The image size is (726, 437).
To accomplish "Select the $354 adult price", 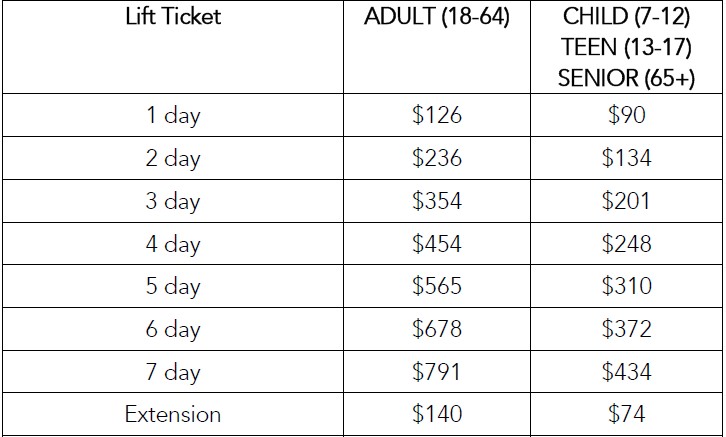I will (437, 201).
